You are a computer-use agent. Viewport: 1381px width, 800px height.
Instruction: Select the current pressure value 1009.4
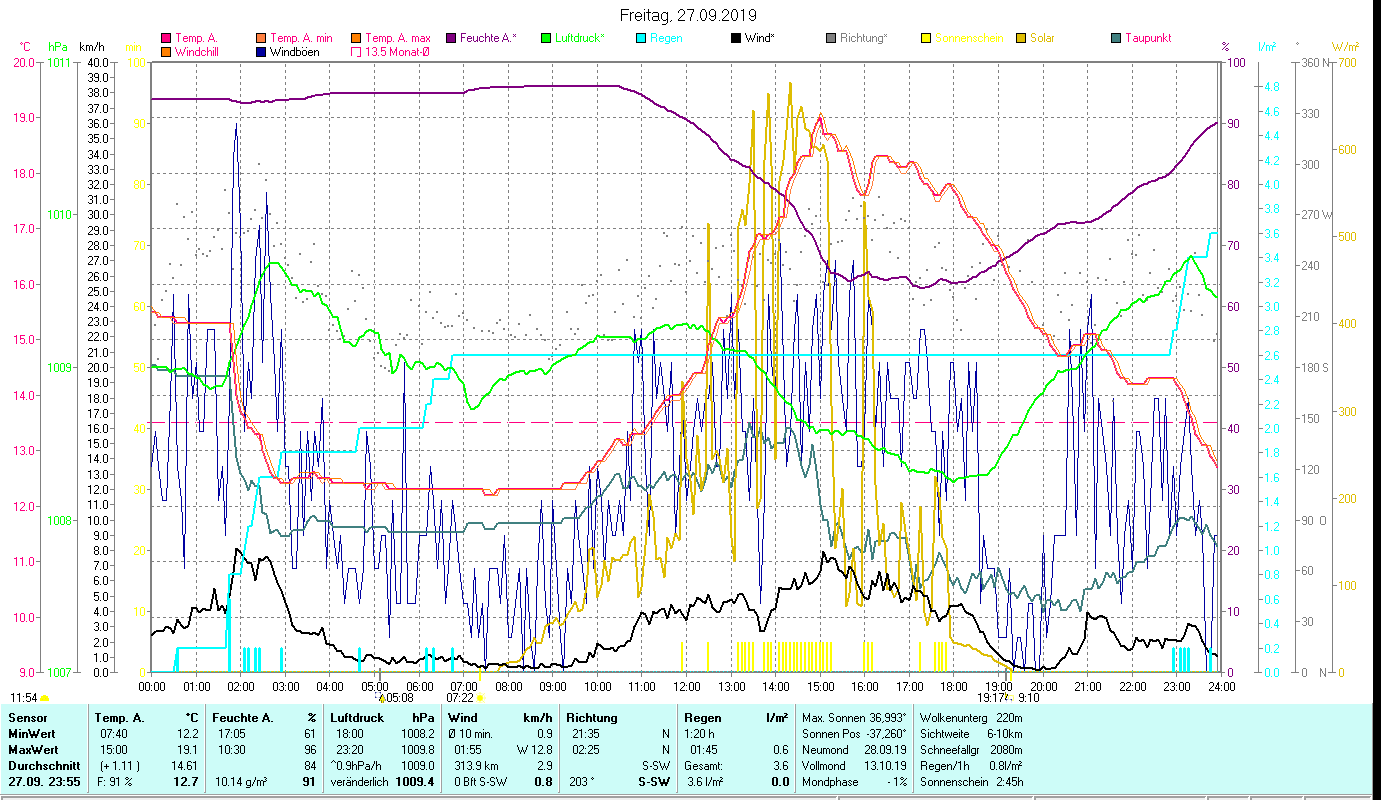[x=414, y=782]
